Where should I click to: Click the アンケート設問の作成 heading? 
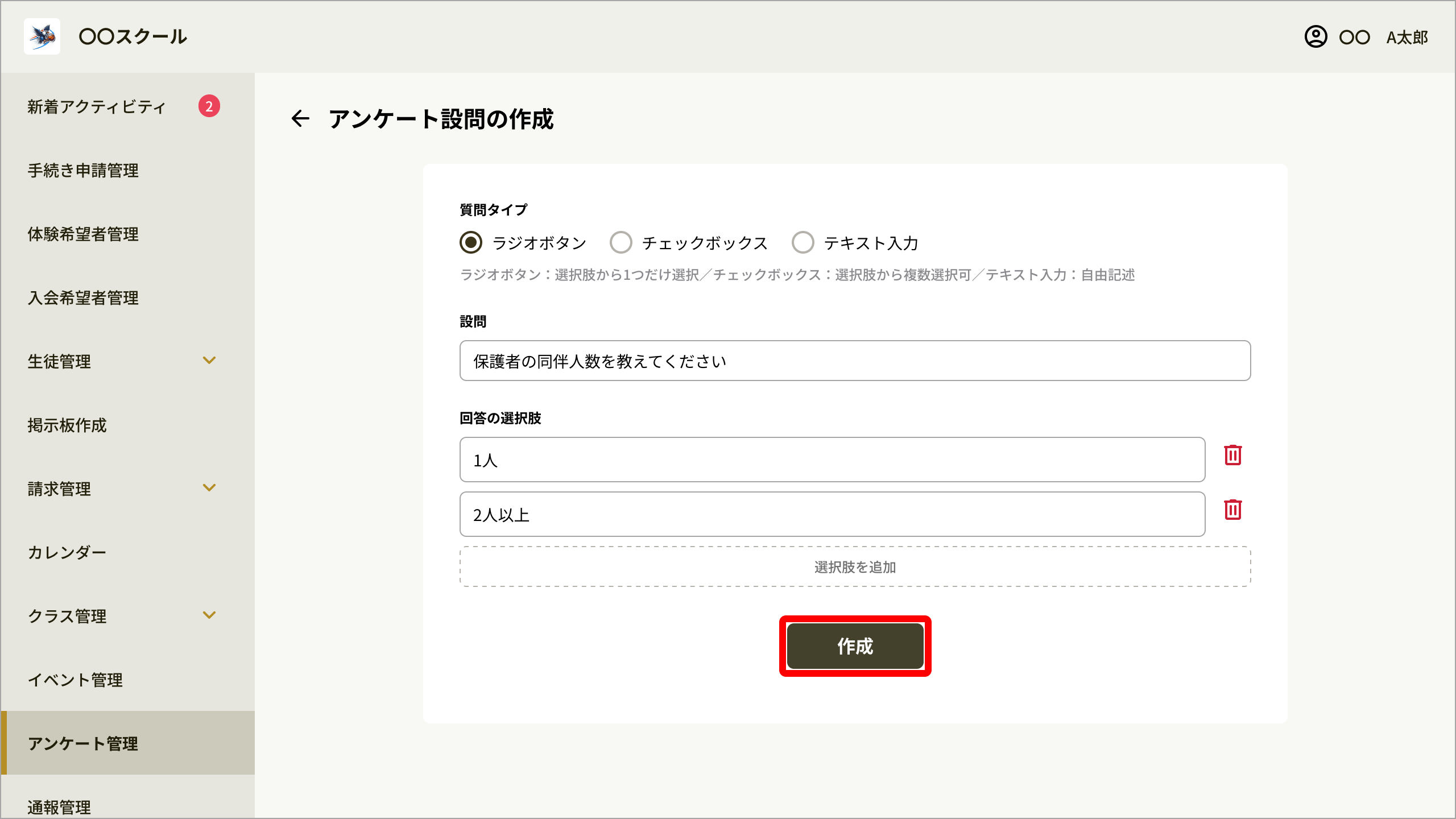pyautogui.click(x=441, y=119)
